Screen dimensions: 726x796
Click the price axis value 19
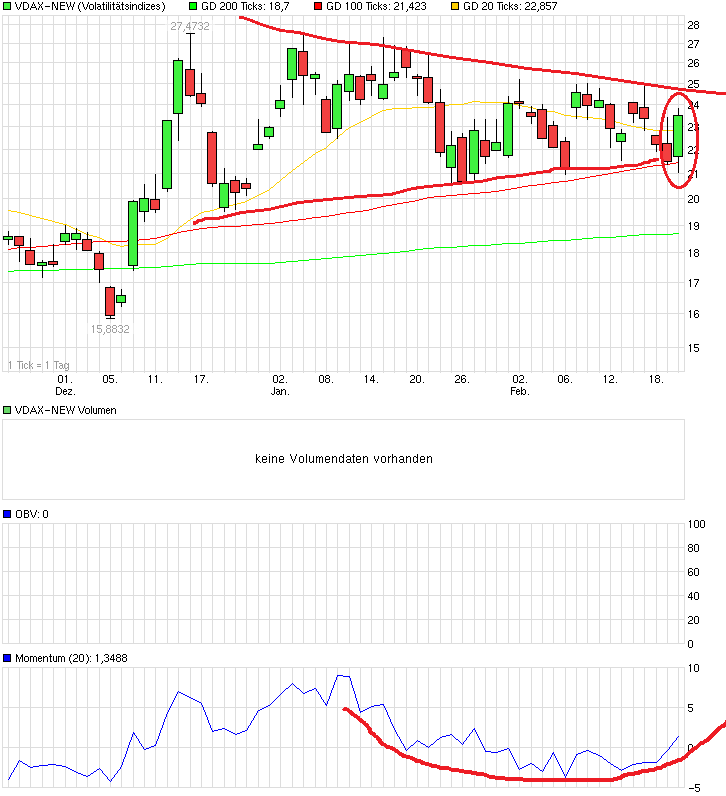693,226
